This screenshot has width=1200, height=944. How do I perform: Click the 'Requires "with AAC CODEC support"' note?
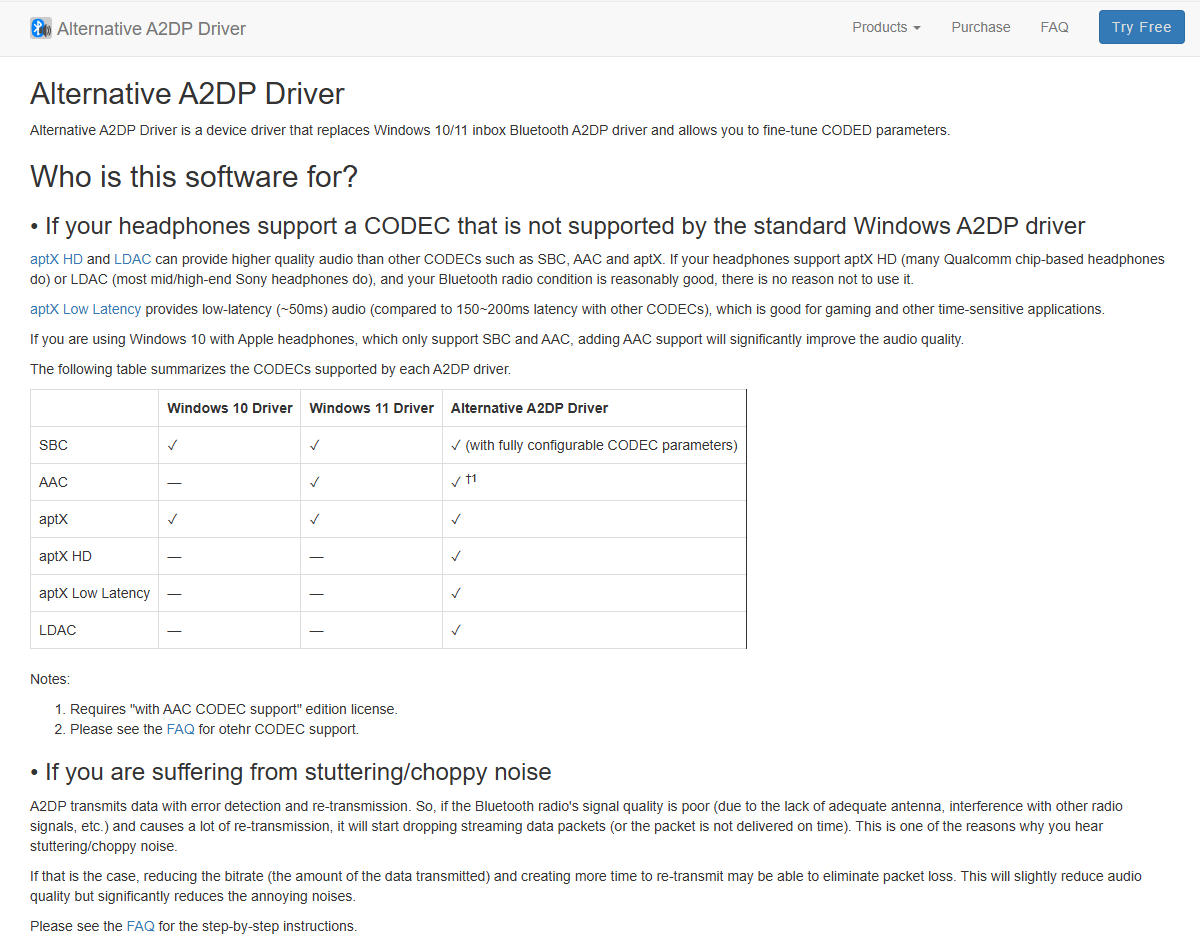[x=234, y=709]
